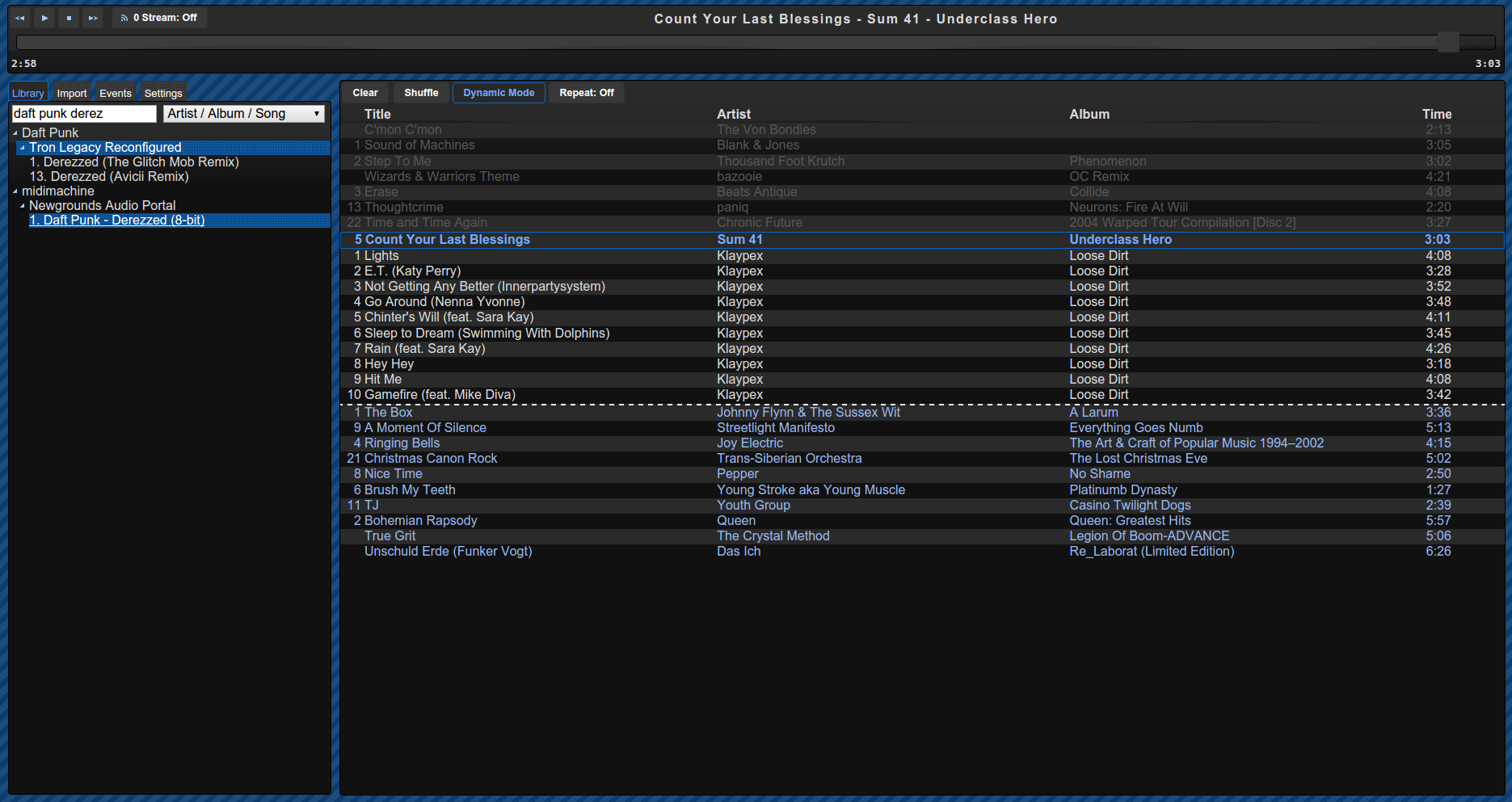
Task: Shuffle the playlist
Action: [x=421, y=93]
